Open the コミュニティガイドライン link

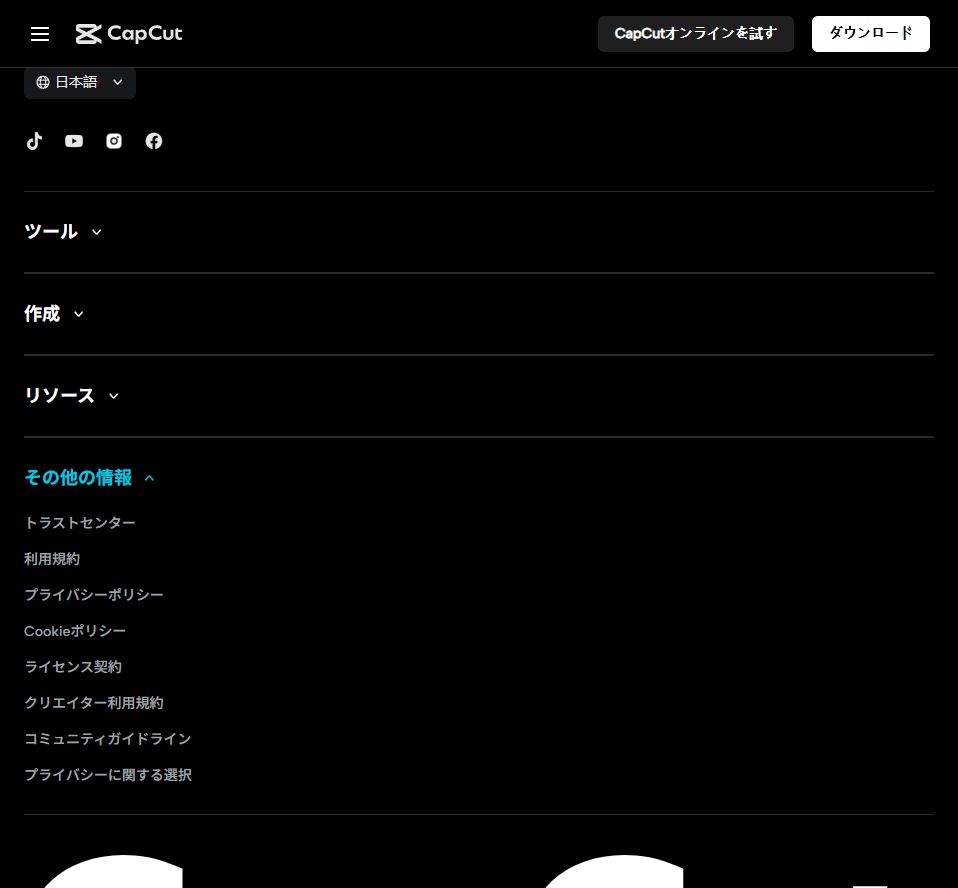108,739
